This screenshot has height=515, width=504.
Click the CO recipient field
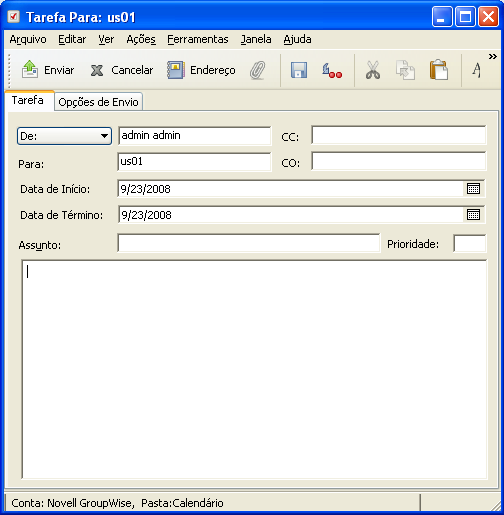click(399, 161)
